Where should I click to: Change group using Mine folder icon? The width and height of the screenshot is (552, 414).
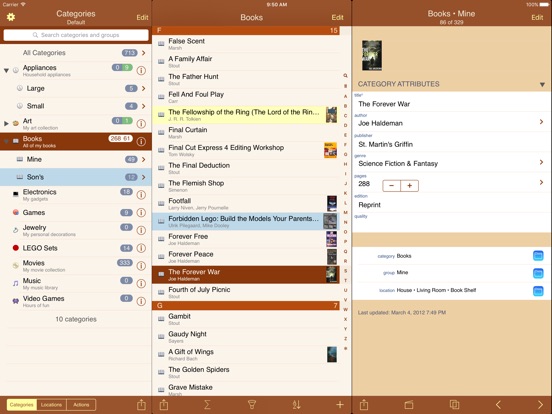[x=538, y=273]
